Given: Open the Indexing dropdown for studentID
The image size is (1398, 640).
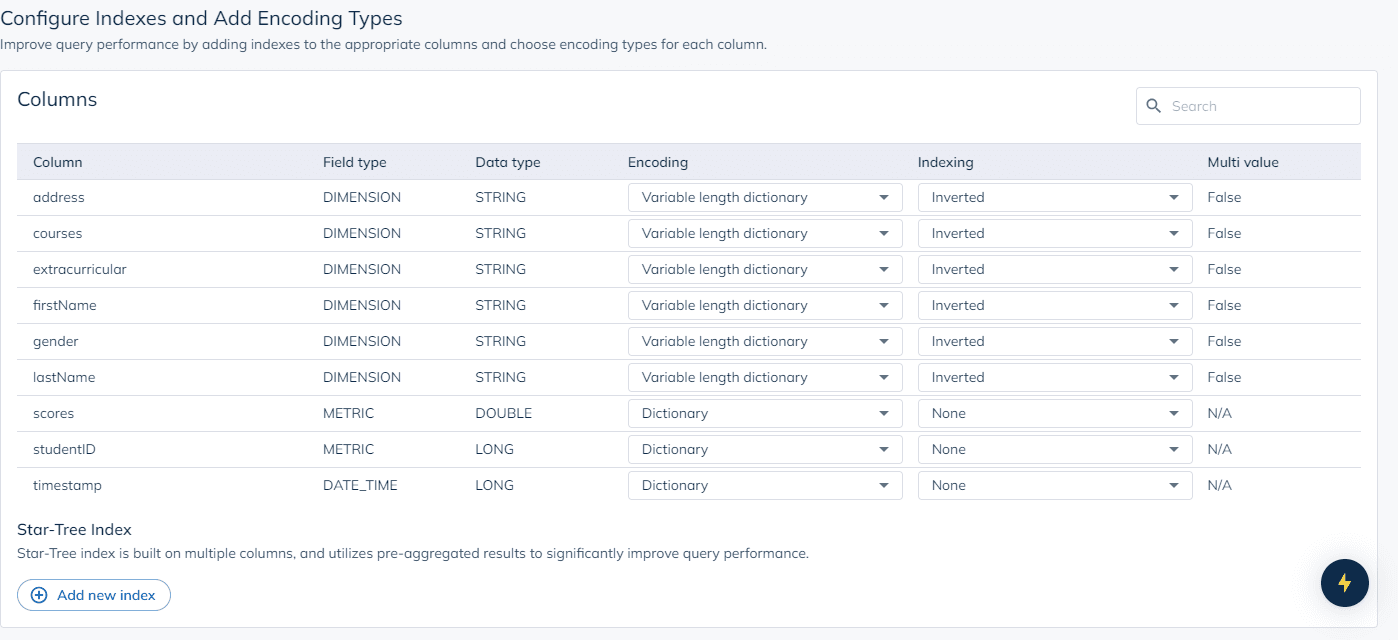Looking at the screenshot, I should 1054,449.
